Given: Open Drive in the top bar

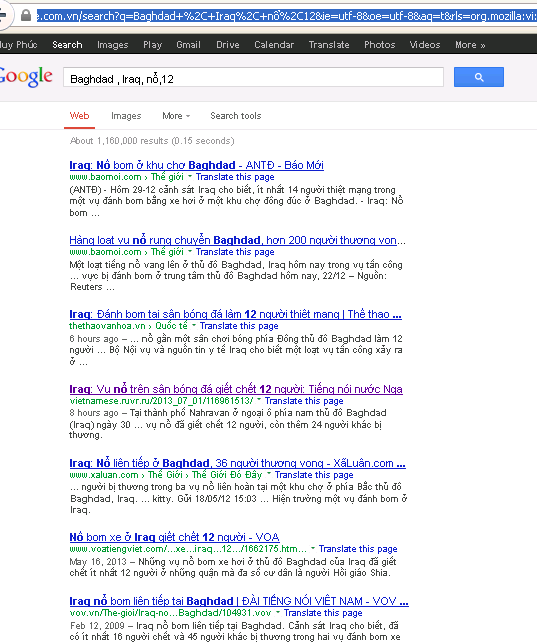Looking at the screenshot, I should (x=228, y=45).
